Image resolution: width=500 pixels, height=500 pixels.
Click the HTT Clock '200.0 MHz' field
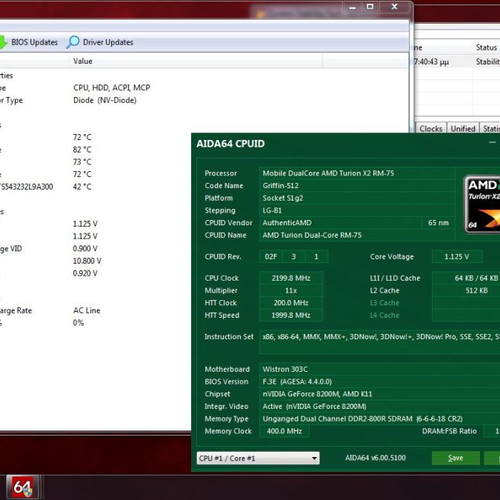coord(291,303)
